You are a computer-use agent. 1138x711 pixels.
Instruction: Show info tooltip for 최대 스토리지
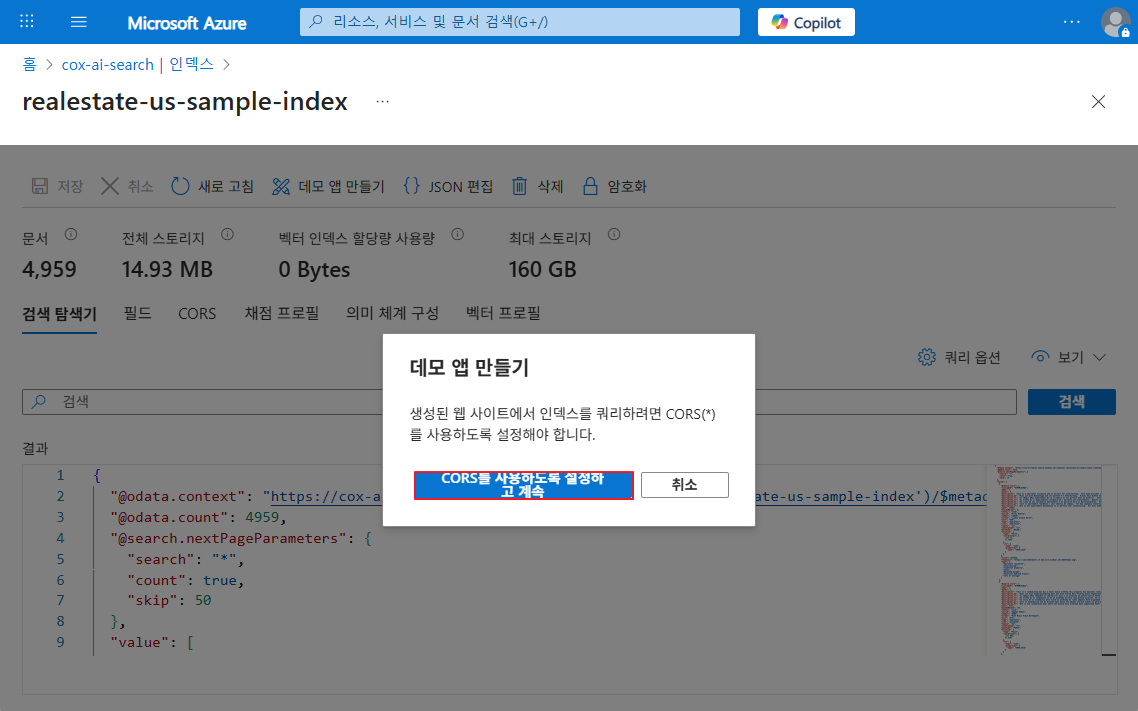click(x=614, y=234)
